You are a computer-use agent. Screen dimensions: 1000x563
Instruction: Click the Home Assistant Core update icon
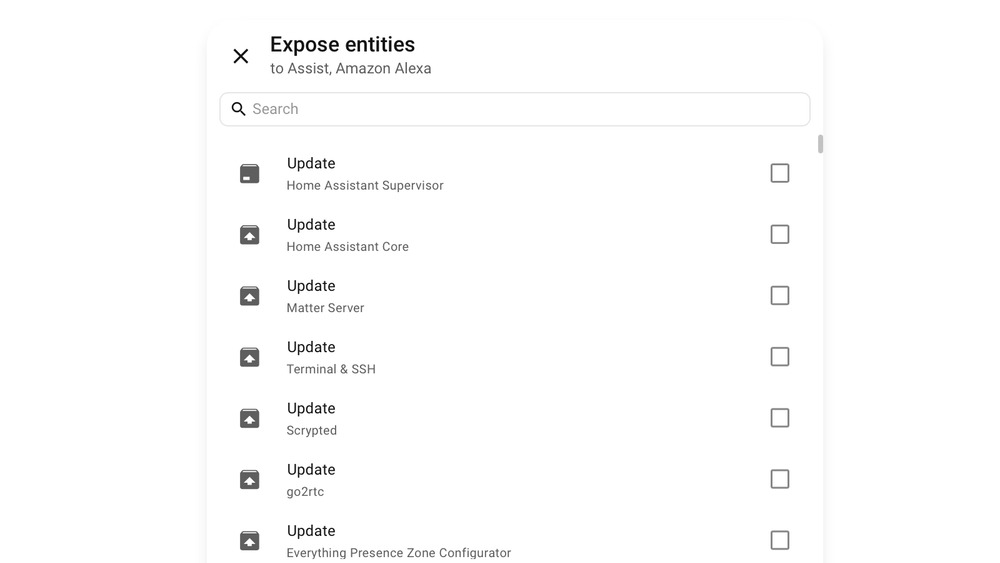tap(249, 235)
